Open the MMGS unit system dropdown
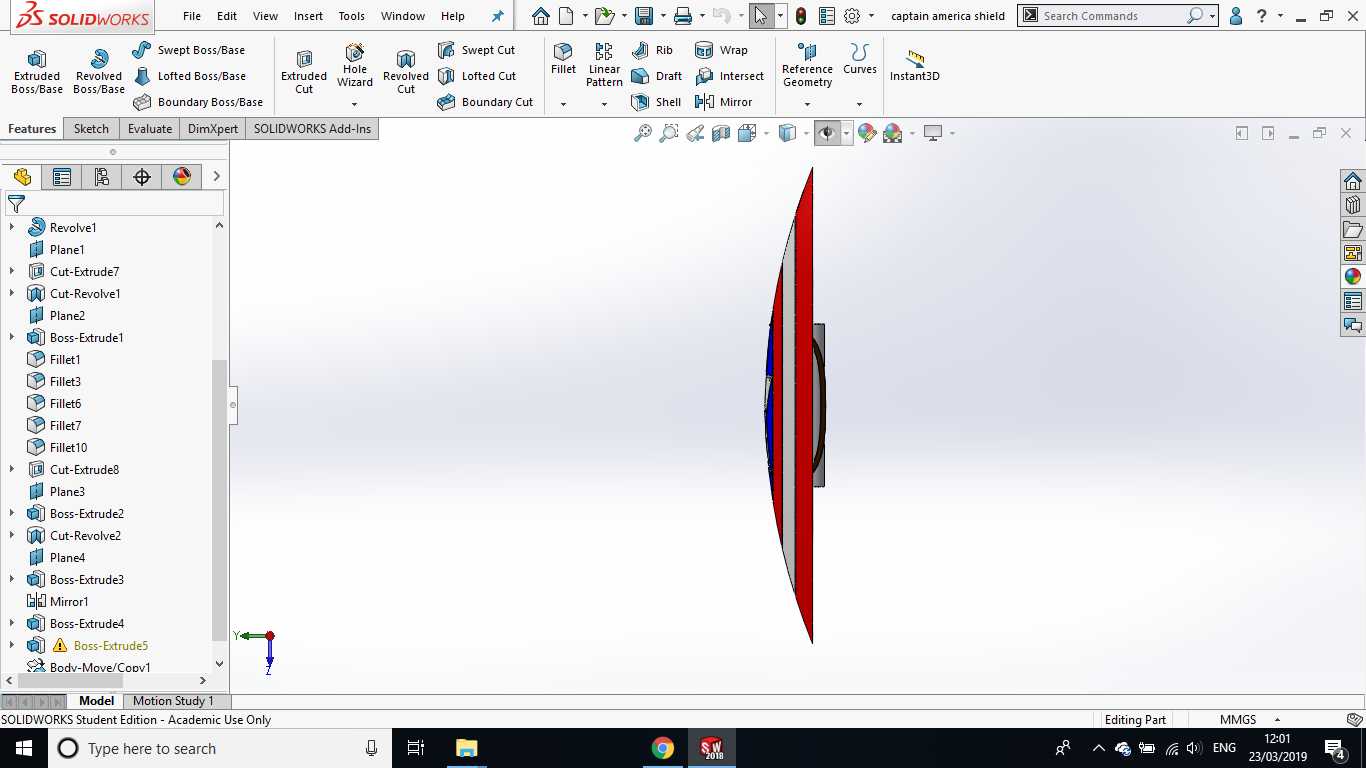 (1277, 720)
